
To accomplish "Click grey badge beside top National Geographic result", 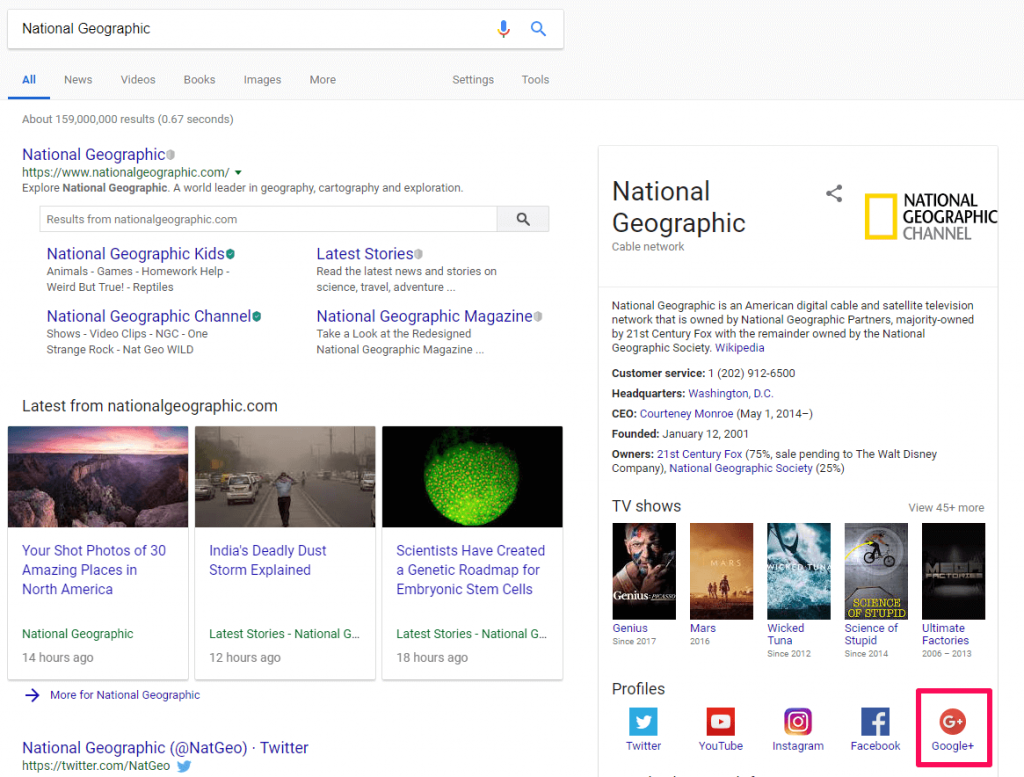I will tap(170, 155).
